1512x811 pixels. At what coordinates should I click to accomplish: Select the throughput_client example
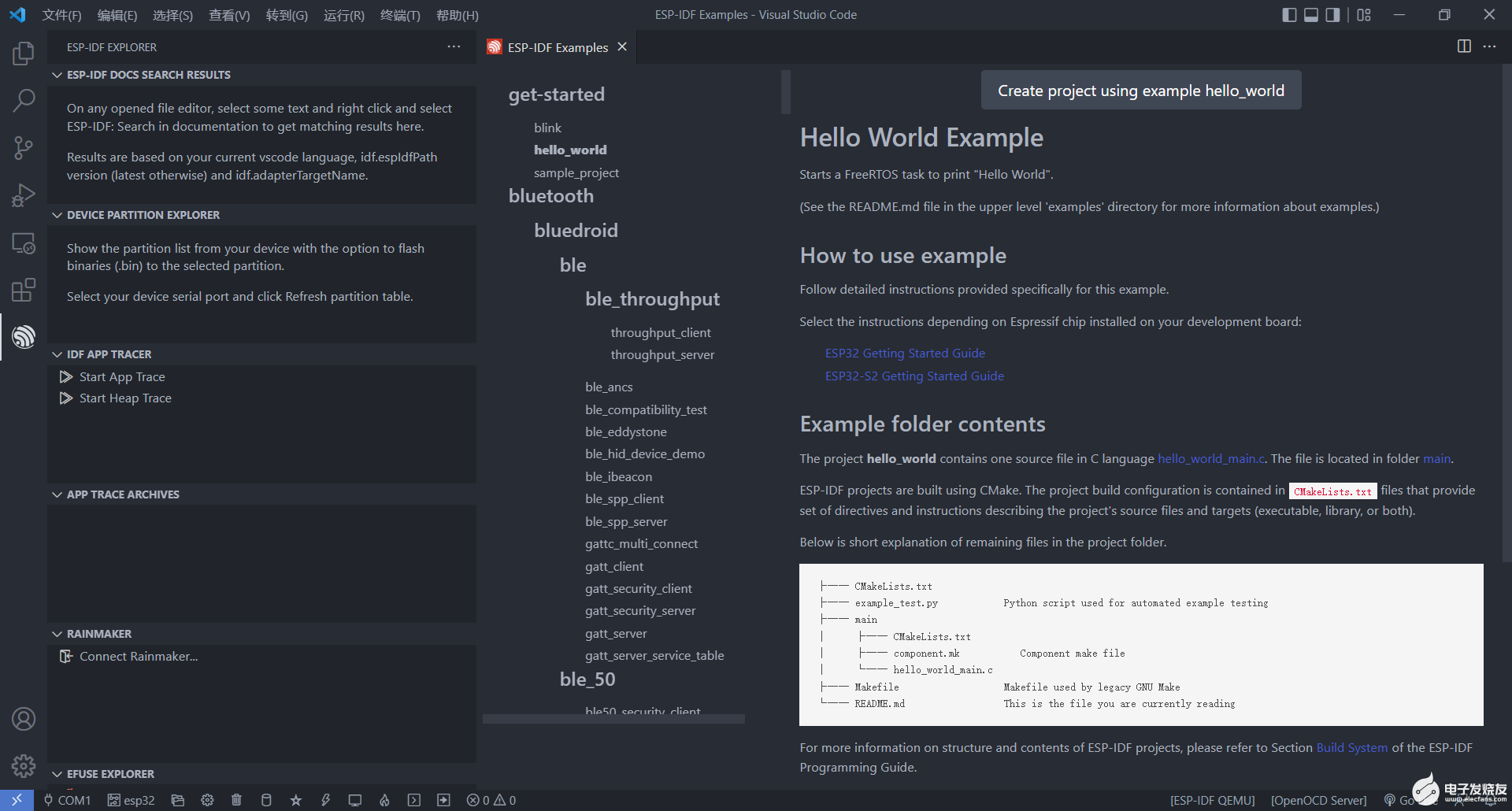coord(661,333)
